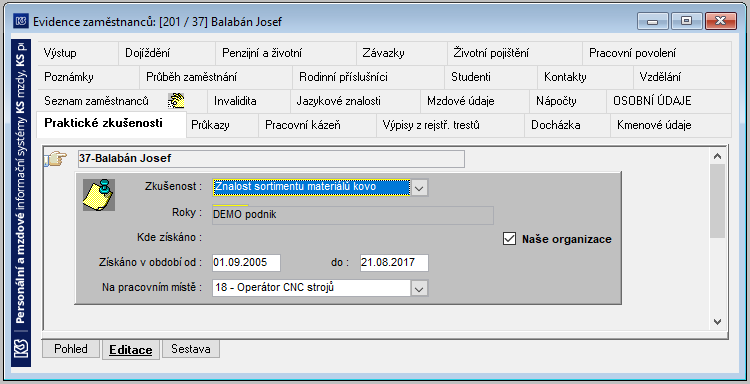The image size is (750, 384).
Task: Click the Na pracovním místě label
Action: [x=152, y=287]
